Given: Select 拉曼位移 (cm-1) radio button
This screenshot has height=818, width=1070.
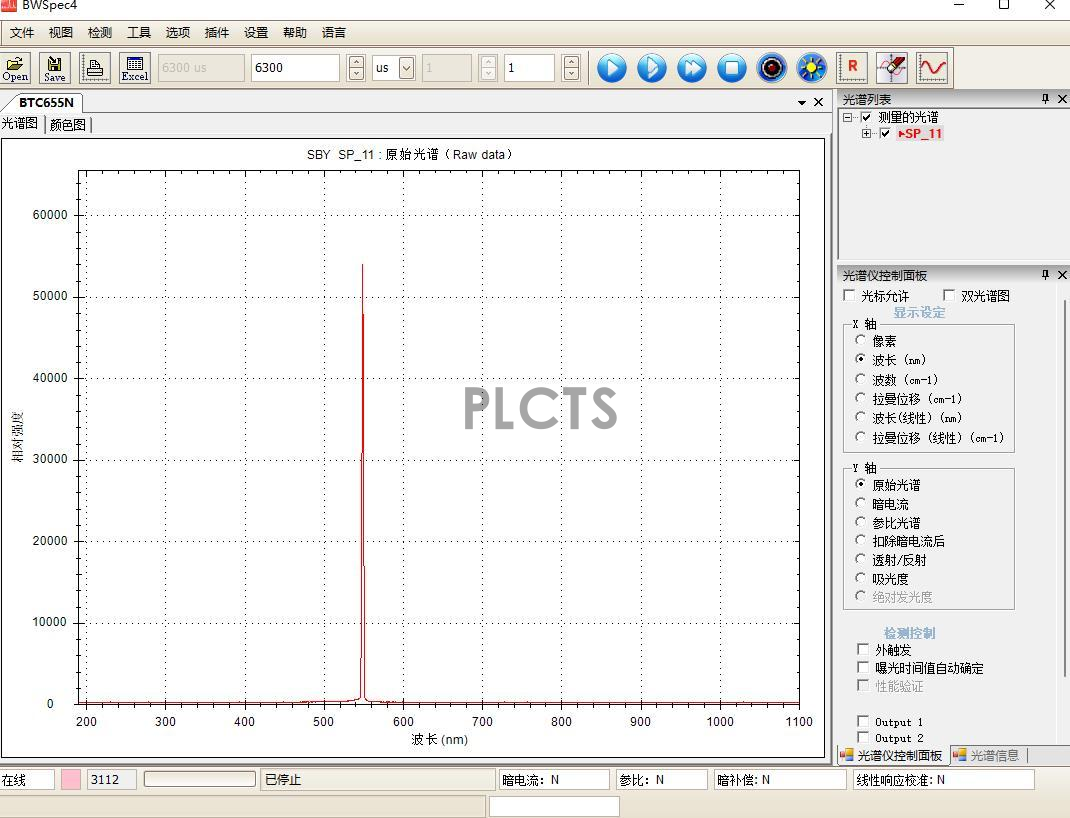Looking at the screenshot, I should point(861,398).
